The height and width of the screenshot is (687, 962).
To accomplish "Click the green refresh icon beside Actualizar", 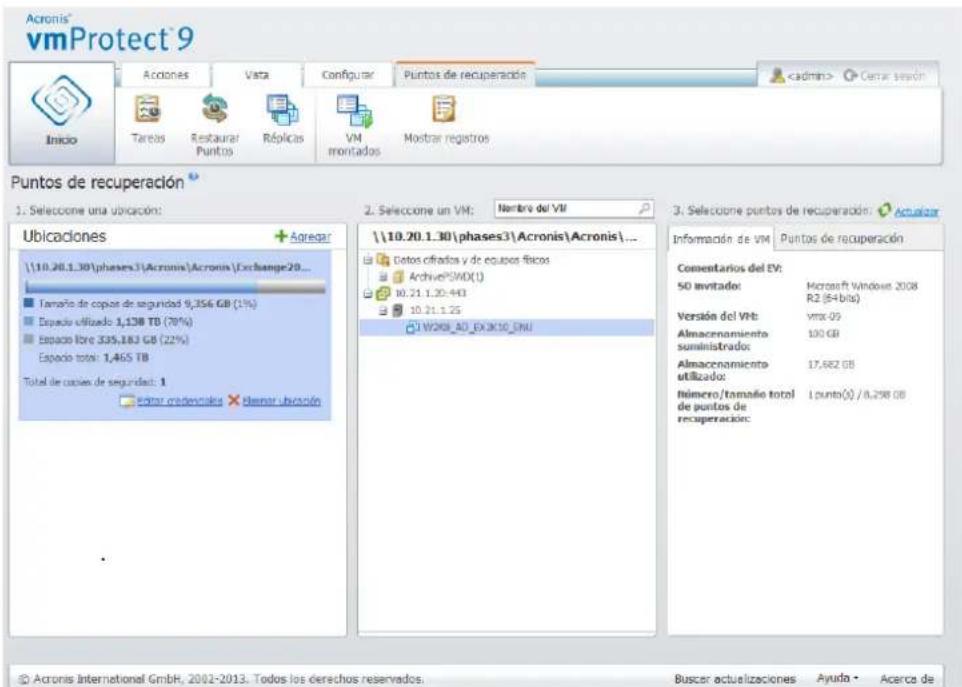I will (884, 210).
